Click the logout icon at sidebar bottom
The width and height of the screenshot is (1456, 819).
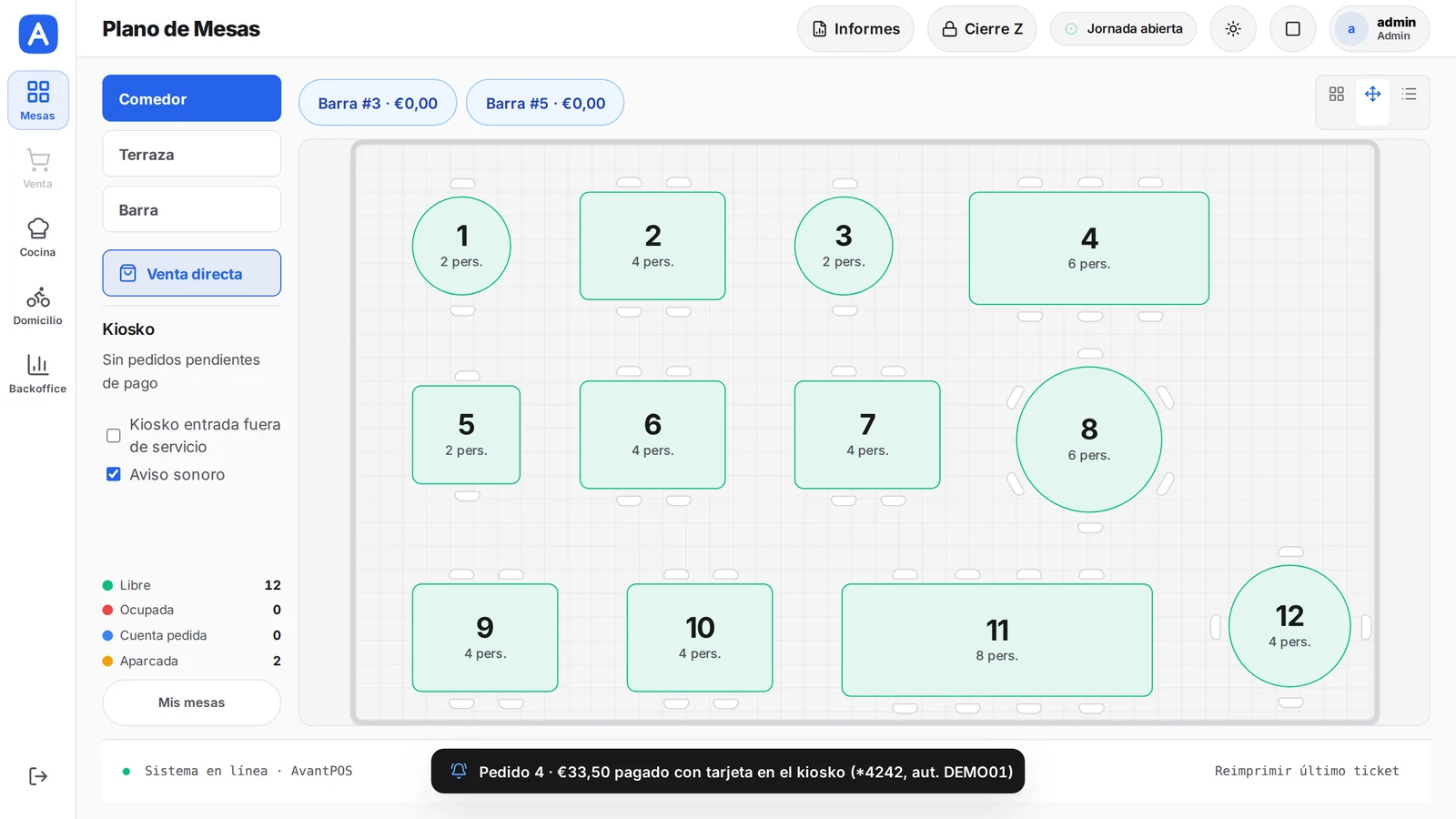(x=38, y=776)
